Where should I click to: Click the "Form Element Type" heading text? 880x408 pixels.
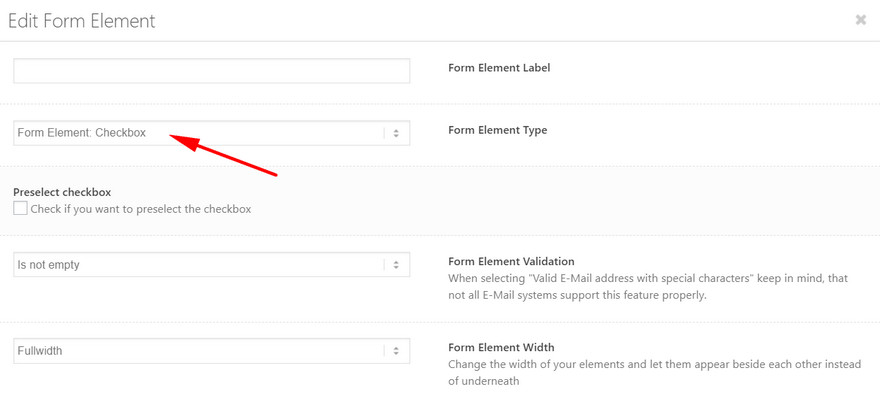[x=497, y=130]
